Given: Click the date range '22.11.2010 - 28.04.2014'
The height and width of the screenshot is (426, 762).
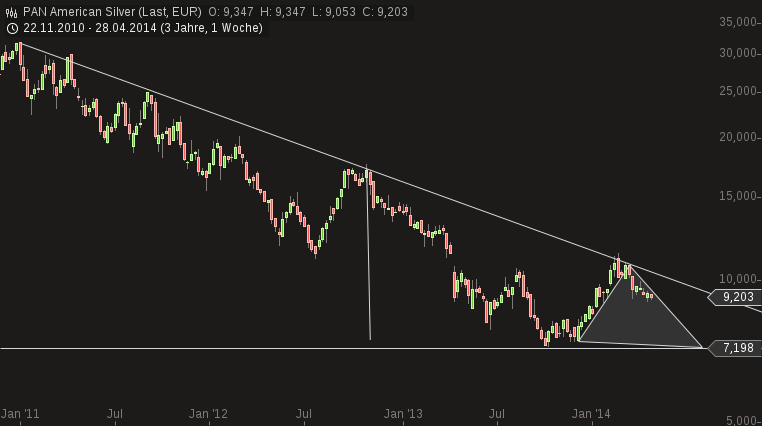Looking at the screenshot, I should pos(90,28).
